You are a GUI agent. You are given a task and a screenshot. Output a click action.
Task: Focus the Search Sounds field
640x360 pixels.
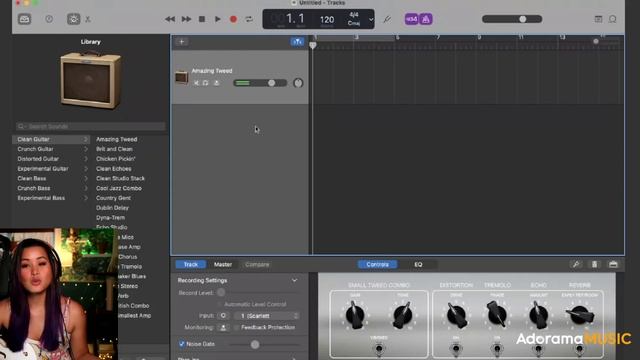[x=91, y=126]
